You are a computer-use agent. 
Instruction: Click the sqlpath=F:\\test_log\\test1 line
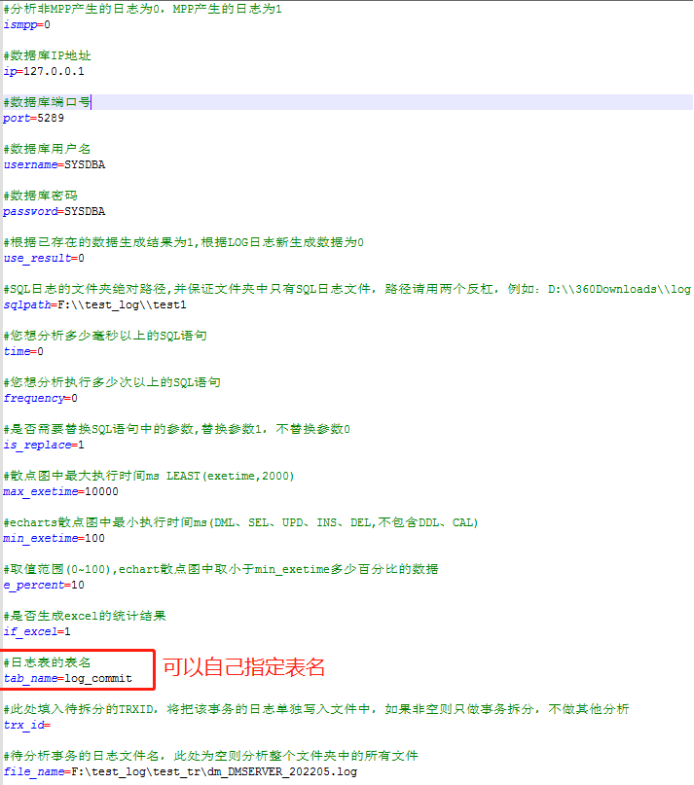(95, 304)
